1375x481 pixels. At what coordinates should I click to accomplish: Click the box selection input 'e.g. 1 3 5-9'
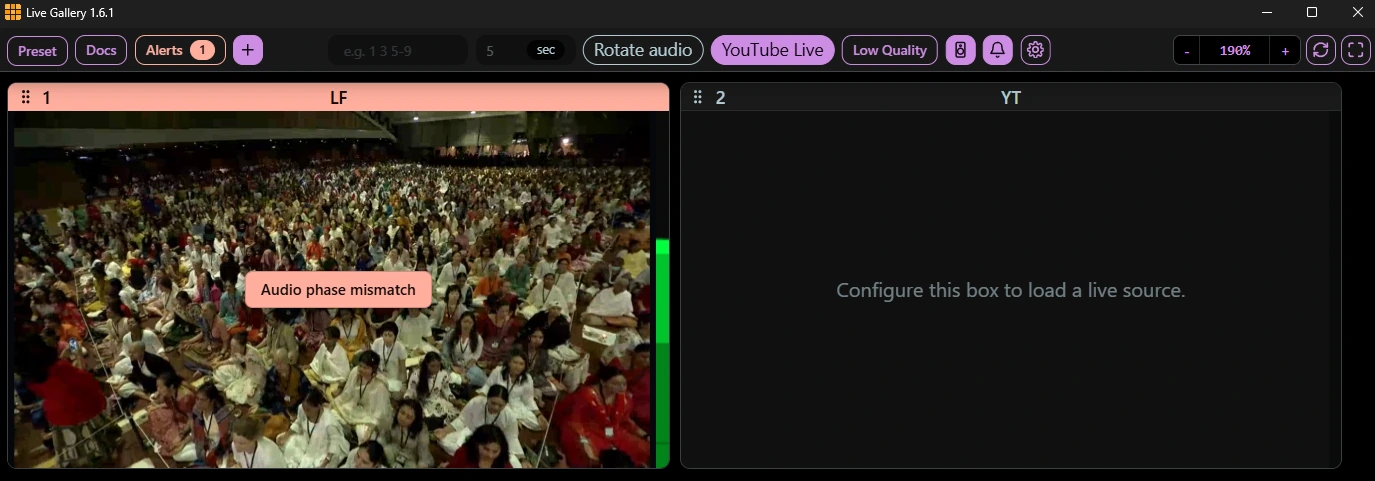tap(398, 50)
